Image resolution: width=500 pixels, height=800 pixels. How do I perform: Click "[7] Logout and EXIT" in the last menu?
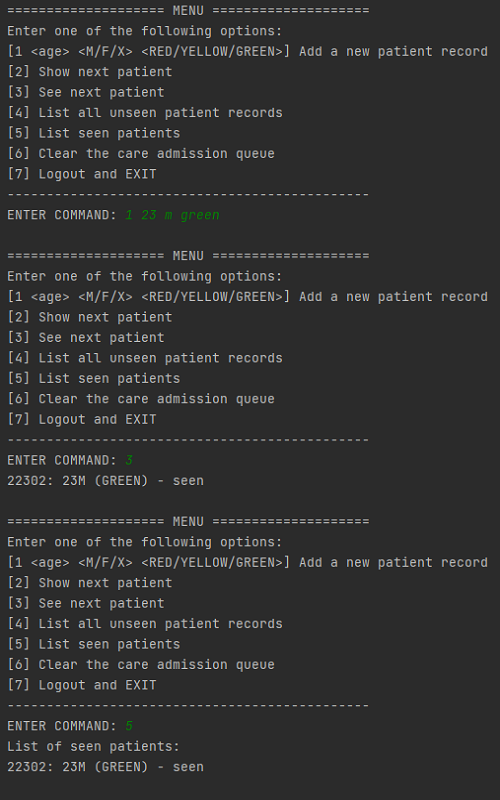82,685
